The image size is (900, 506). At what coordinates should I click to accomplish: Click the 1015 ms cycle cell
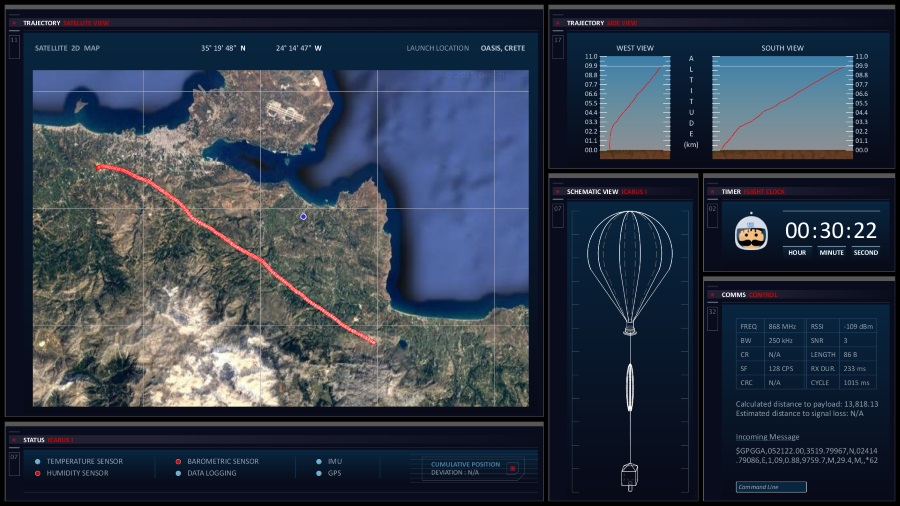(858, 383)
